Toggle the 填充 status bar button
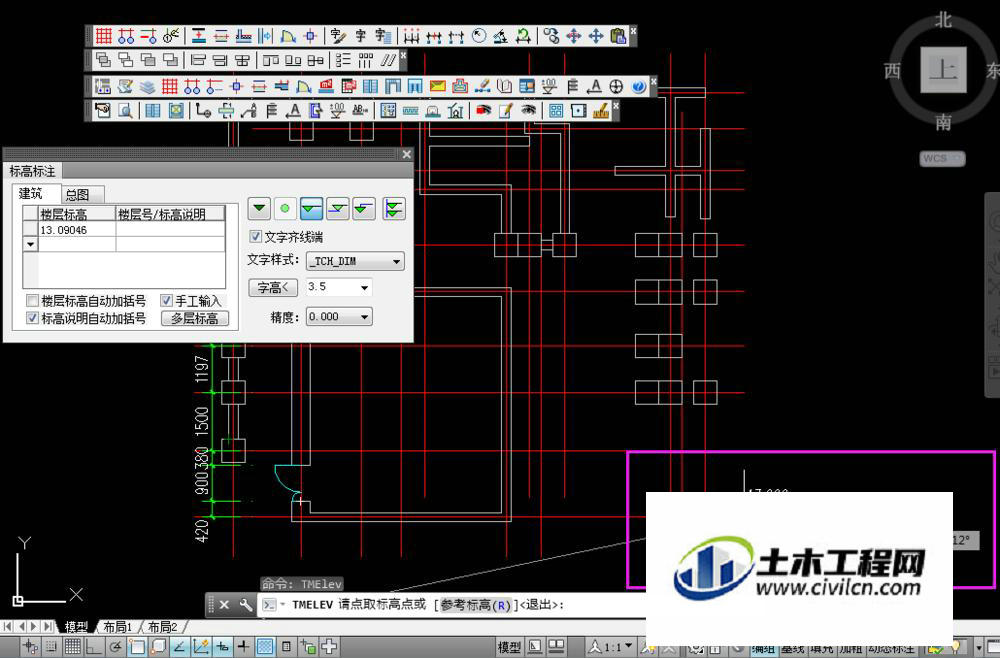This screenshot has width=1000, height=658. point(821,648)
